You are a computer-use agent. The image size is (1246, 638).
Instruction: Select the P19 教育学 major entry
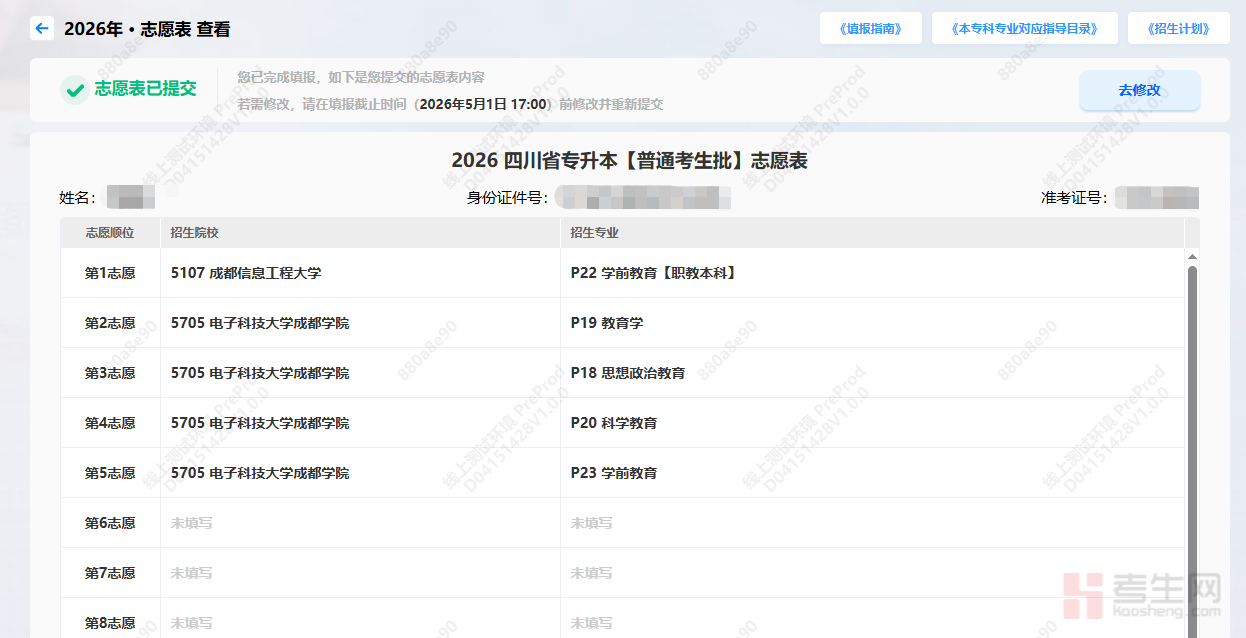pos(607,323)
